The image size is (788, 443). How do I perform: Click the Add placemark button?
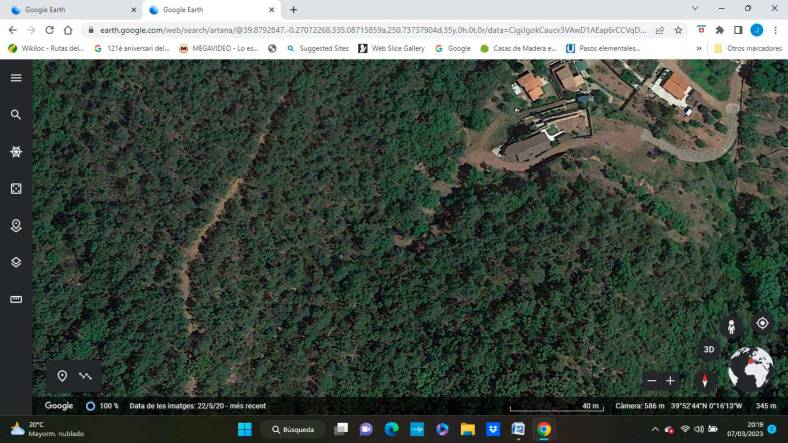(x=62, y=376)
